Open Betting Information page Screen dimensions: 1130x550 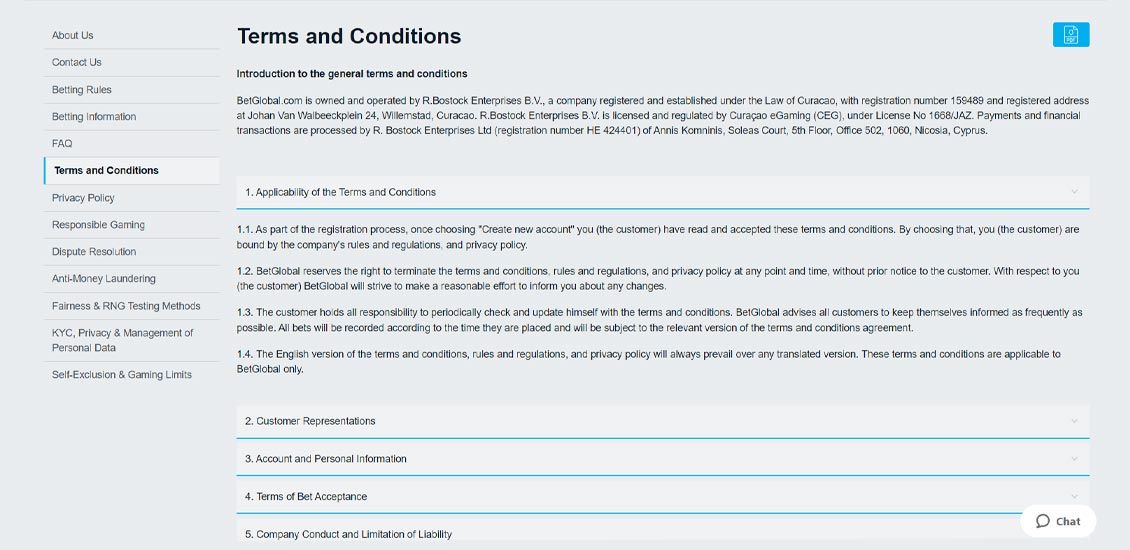tap(94, 117)
